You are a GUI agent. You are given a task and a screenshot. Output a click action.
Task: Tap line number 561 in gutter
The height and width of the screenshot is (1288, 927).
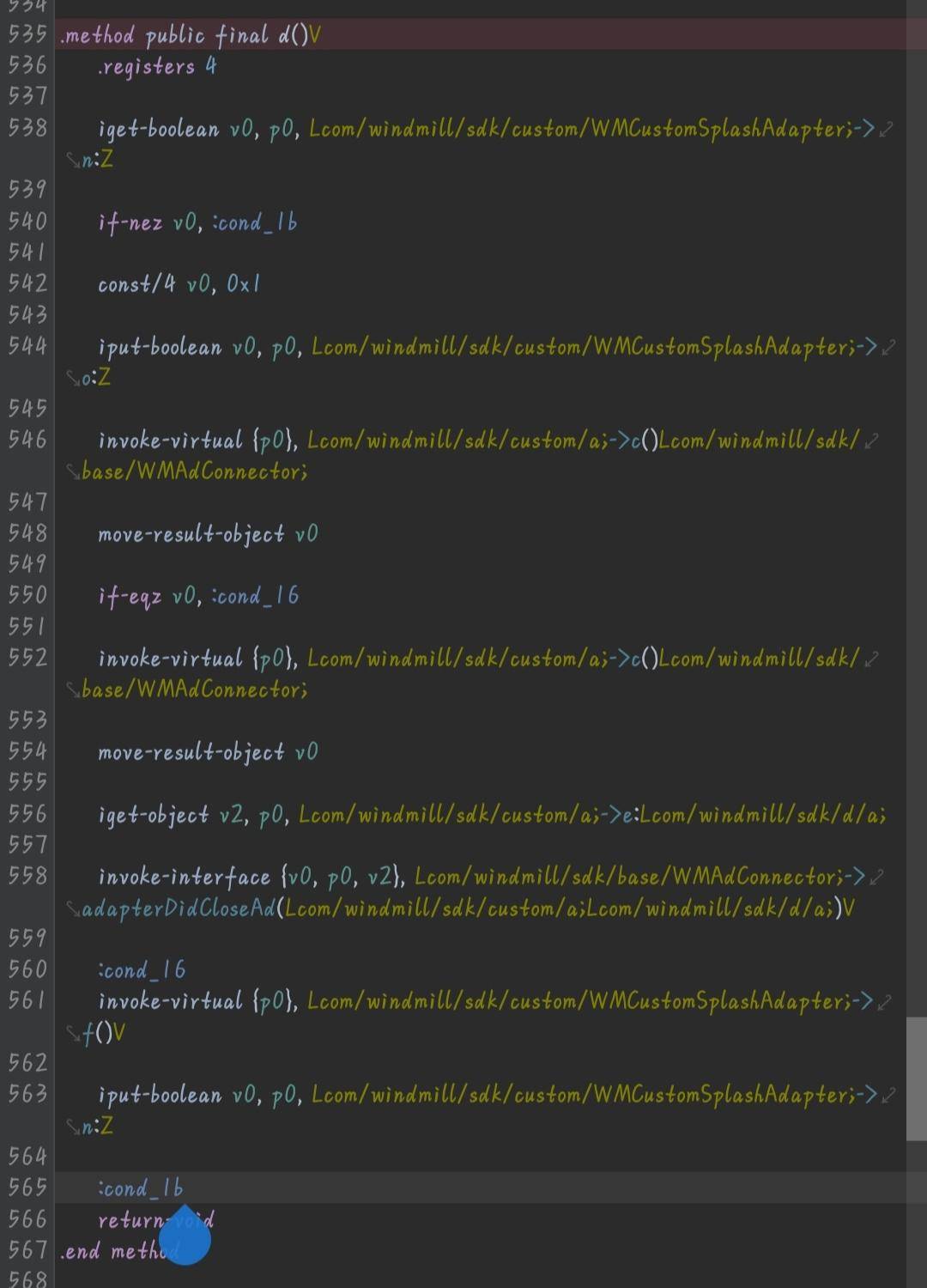(27, 1001)
